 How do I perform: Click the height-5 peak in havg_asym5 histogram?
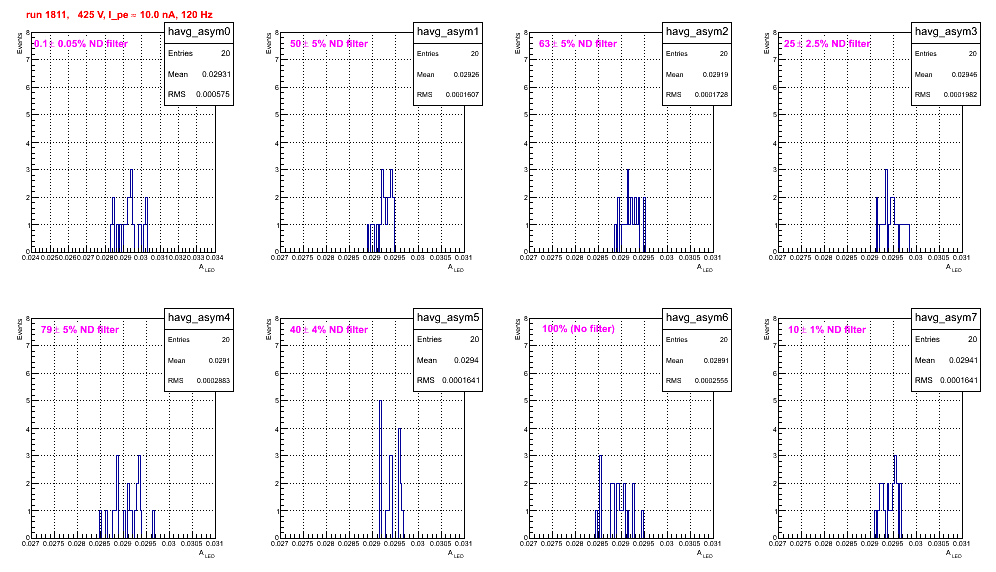380,469
